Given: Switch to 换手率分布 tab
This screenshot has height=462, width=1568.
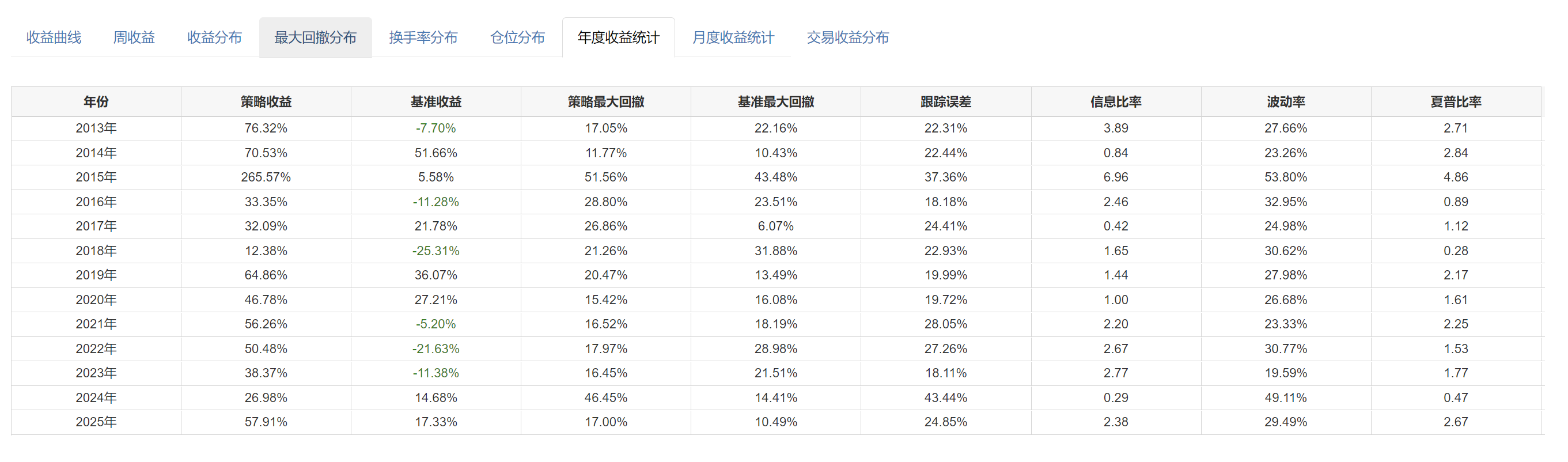Looking at the screenshot, I should point(423,38).
